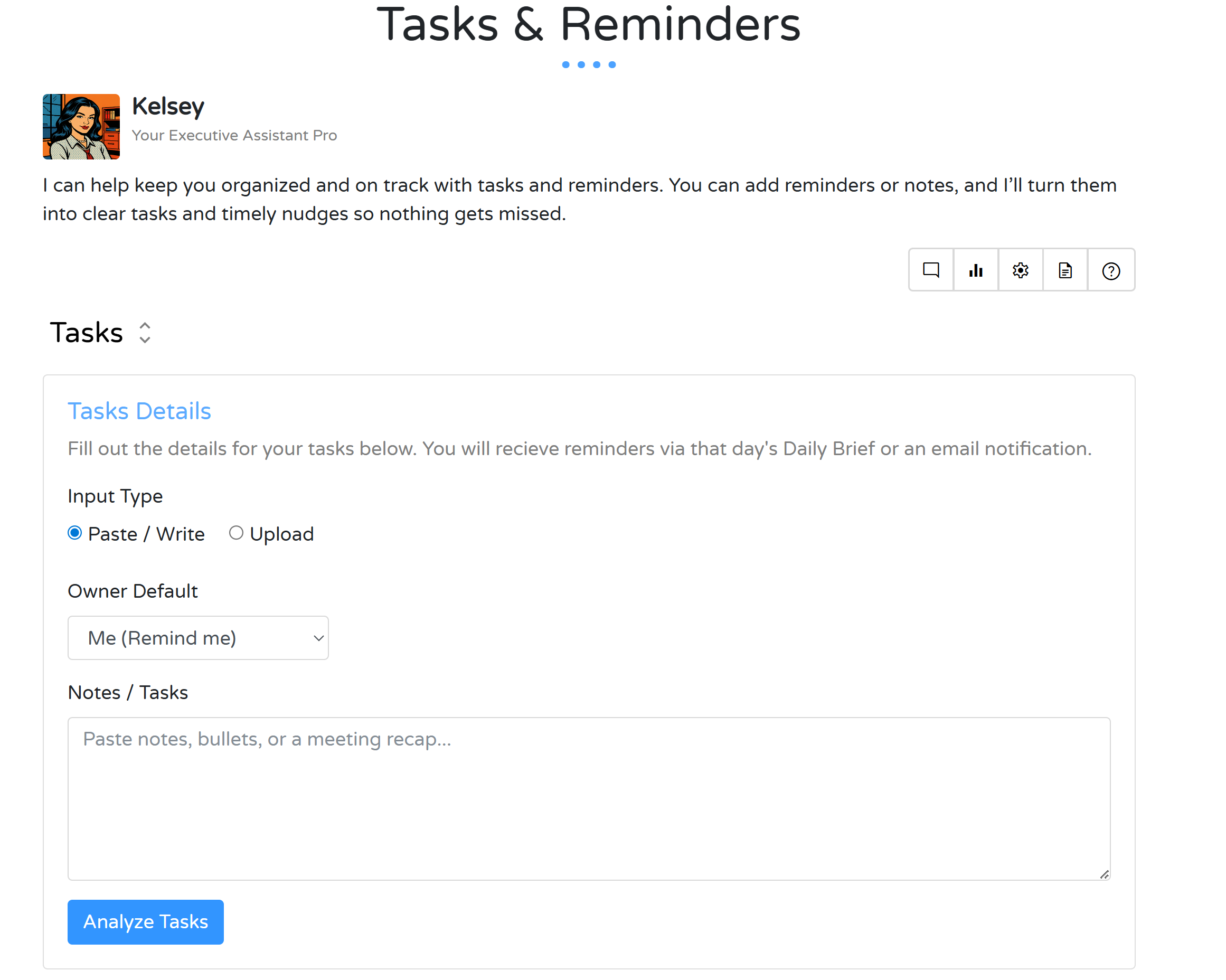This screenshot has width=1226, height=980.
Task: Click the last blue dot under the title
Action: pos(612,65)
